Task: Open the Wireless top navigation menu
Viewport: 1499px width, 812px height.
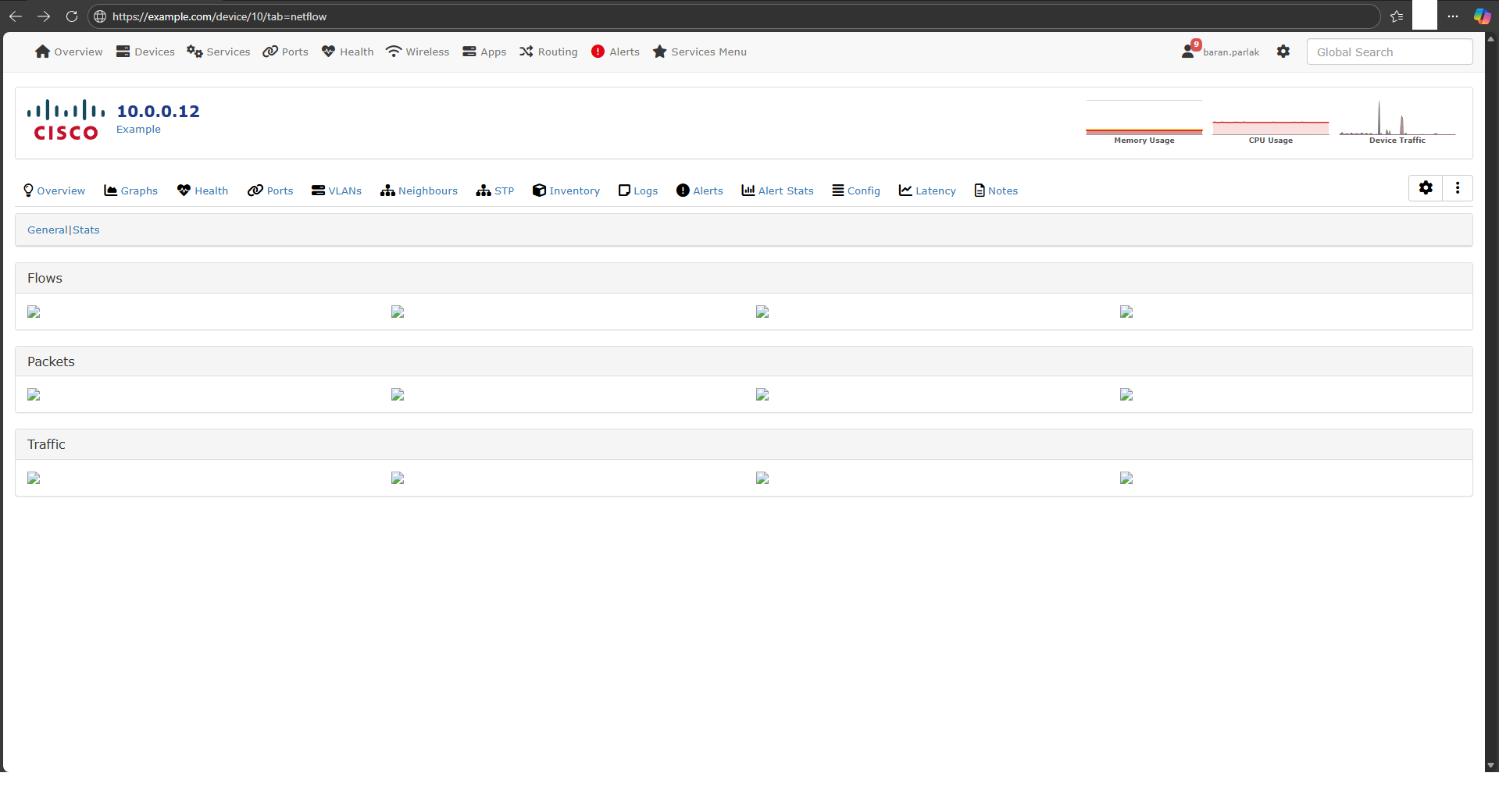Action: [x=417, y=52]
